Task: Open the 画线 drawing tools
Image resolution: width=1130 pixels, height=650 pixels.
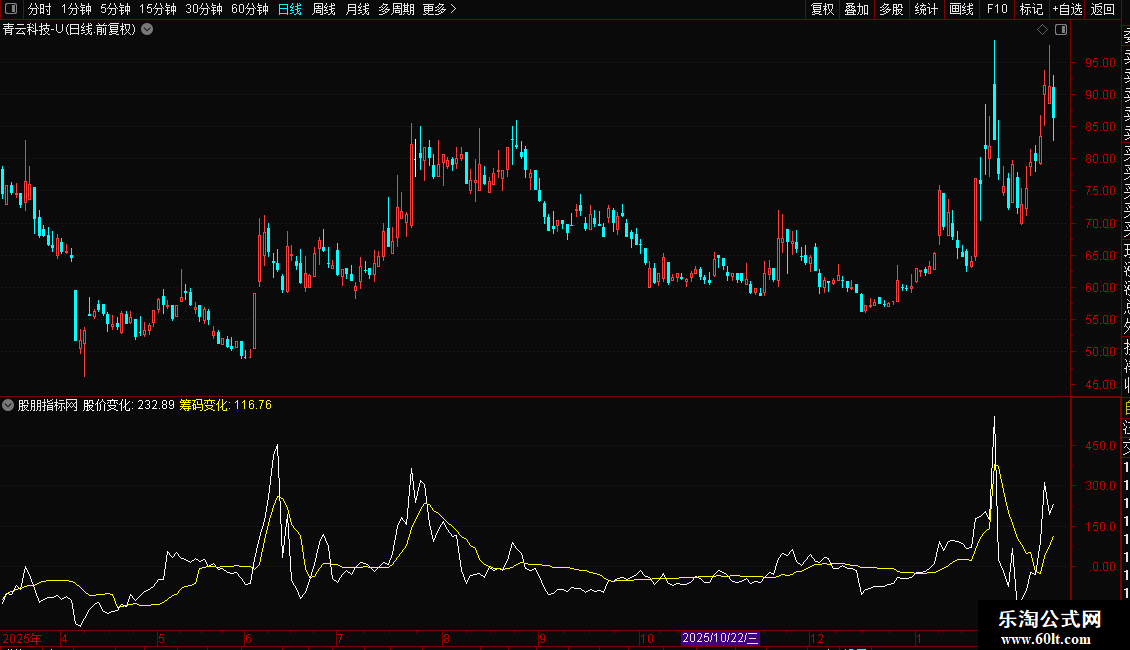Action: point(961,9)
